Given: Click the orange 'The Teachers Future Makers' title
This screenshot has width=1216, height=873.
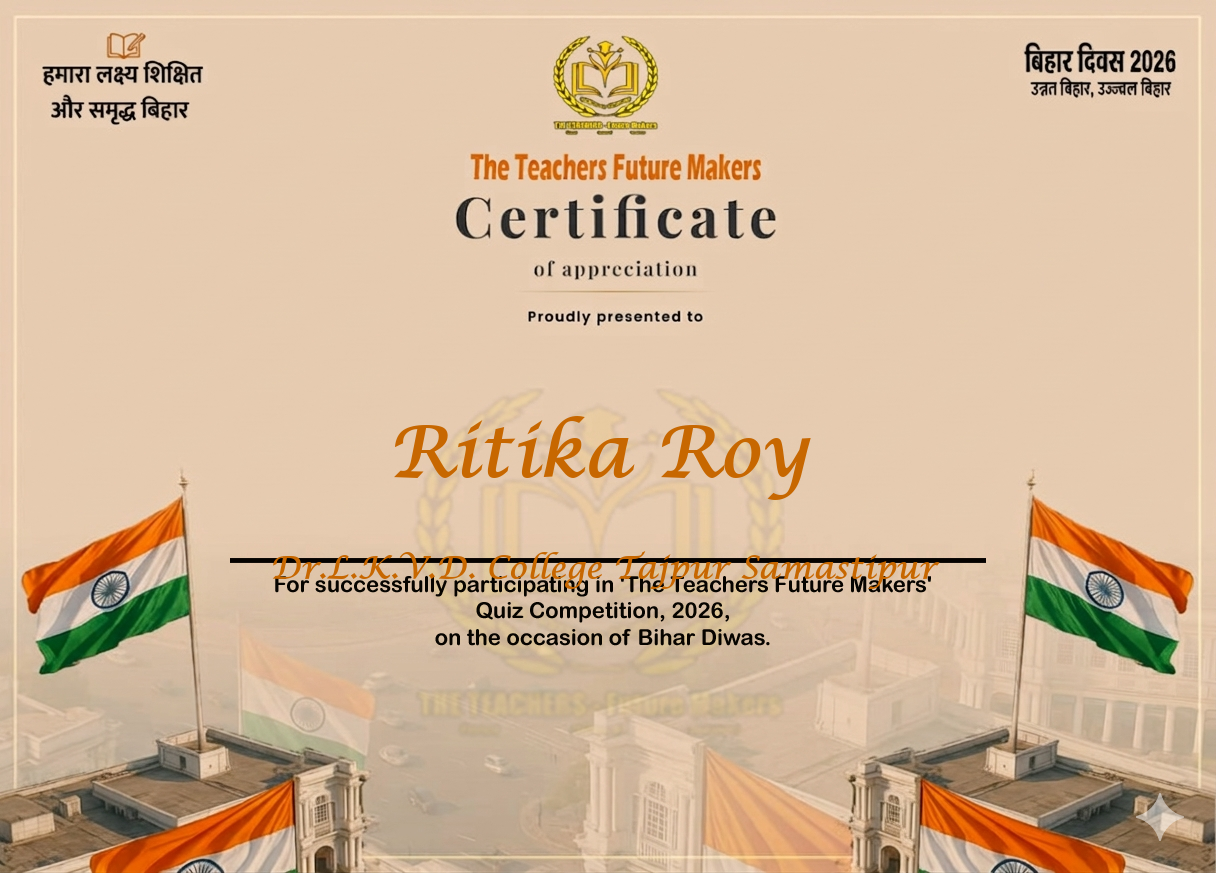Looking at the screenshot, I should point(615,168).
